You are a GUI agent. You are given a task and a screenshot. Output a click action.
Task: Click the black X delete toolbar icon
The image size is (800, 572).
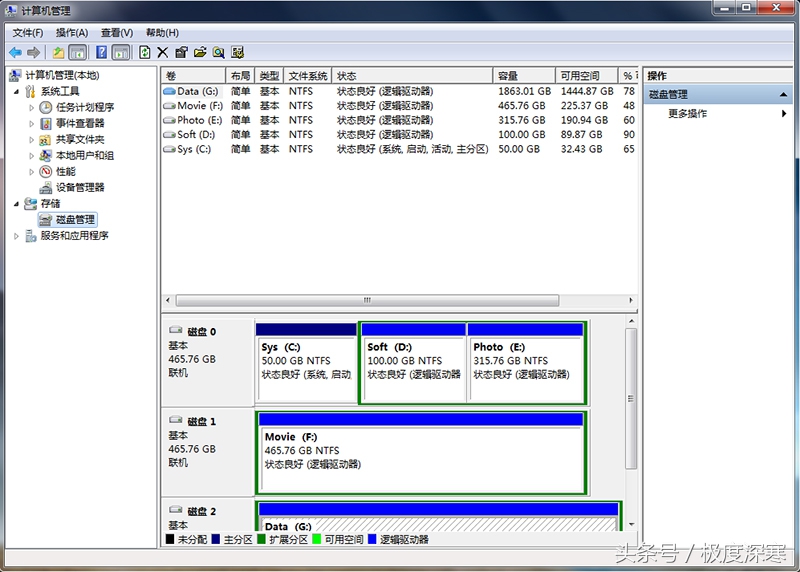coord(163,52)
